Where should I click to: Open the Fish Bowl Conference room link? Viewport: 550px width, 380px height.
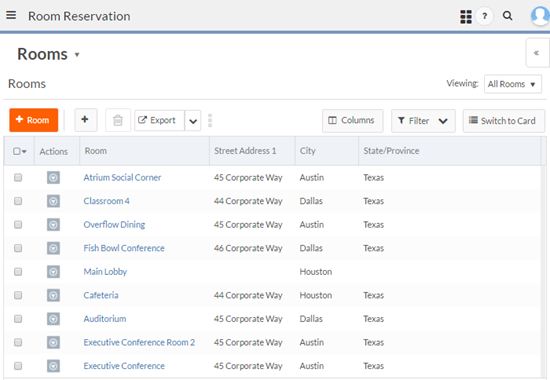(x=124, y=248)
